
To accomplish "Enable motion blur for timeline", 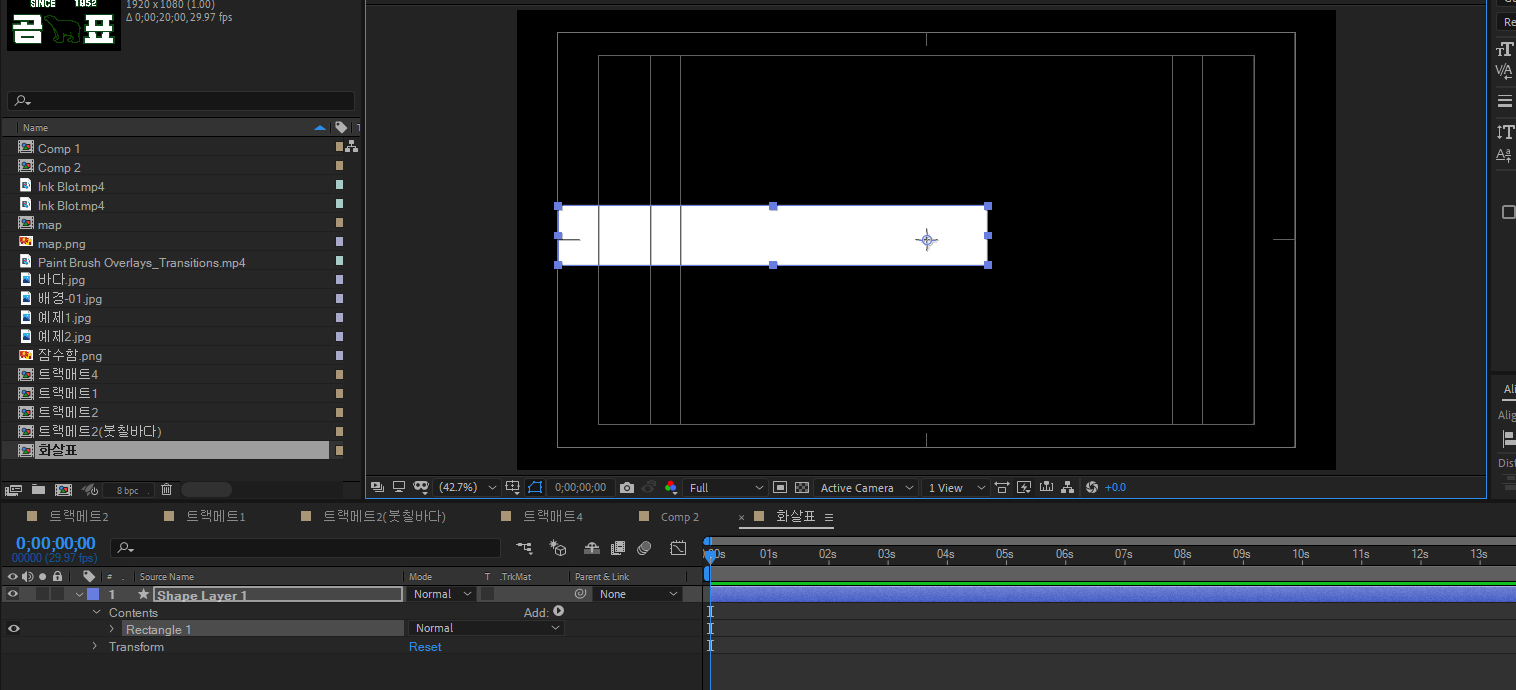I will point(644,548).
